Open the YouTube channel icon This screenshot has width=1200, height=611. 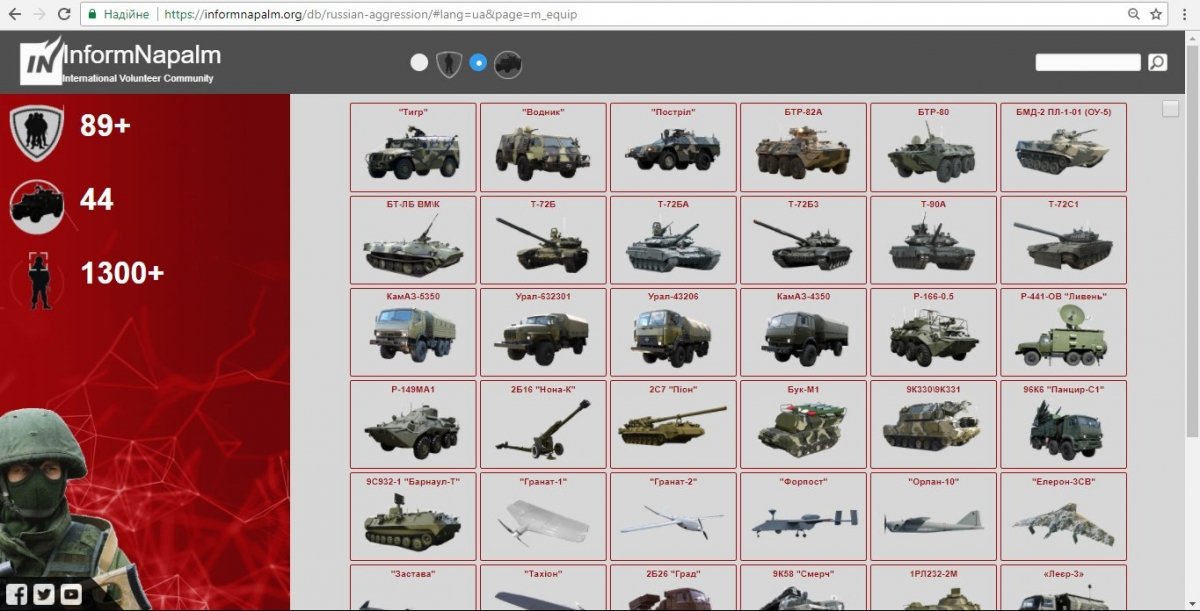coord(70,594)
